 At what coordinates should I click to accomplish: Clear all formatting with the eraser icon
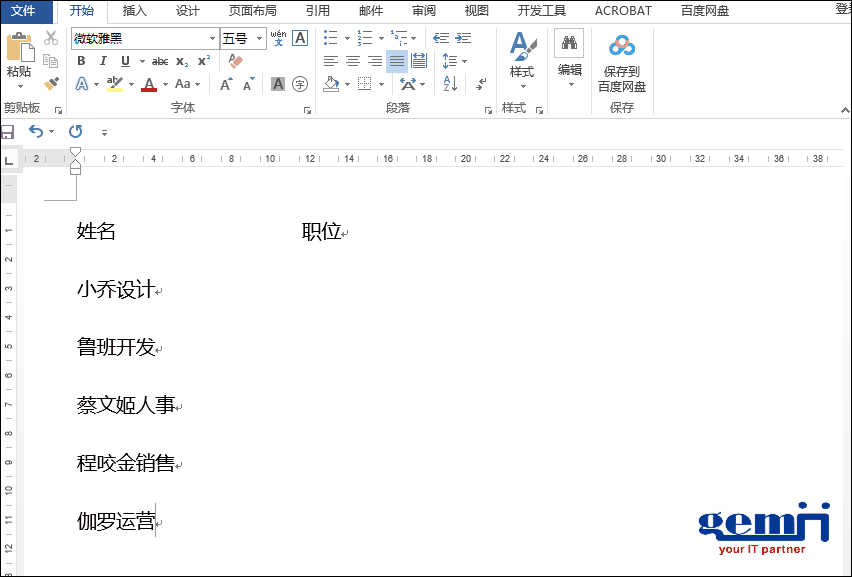point(234,61)
